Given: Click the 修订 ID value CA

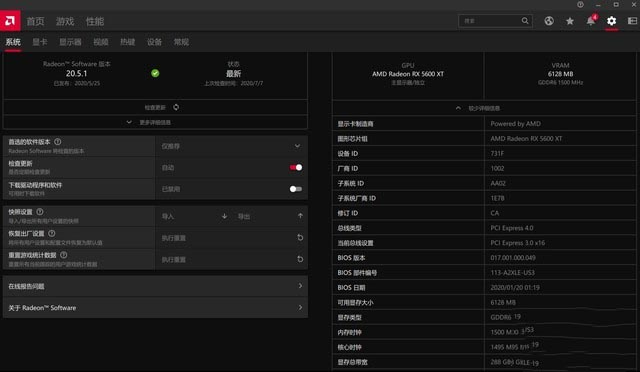Looking at the screenshot, I should pyautogui.click(x=495, y=213).
